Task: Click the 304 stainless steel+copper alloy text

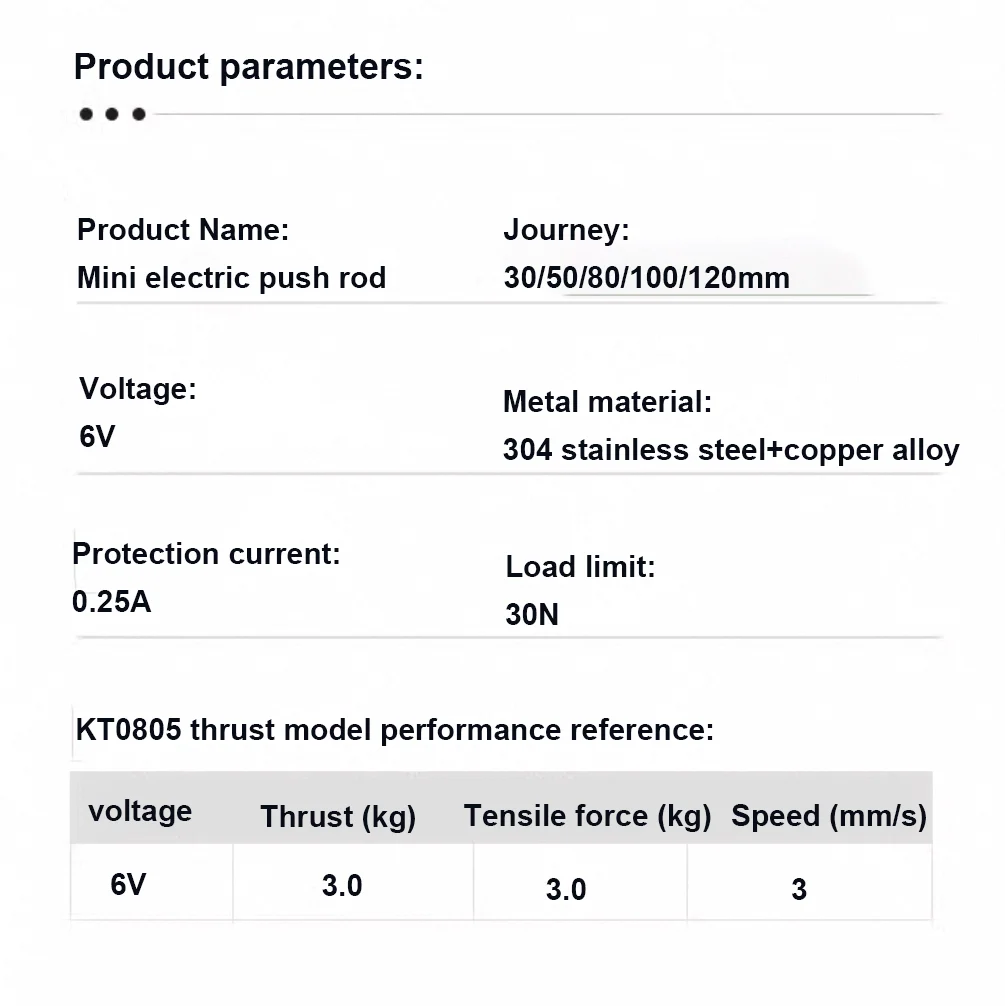Action: tap(731, 450)
